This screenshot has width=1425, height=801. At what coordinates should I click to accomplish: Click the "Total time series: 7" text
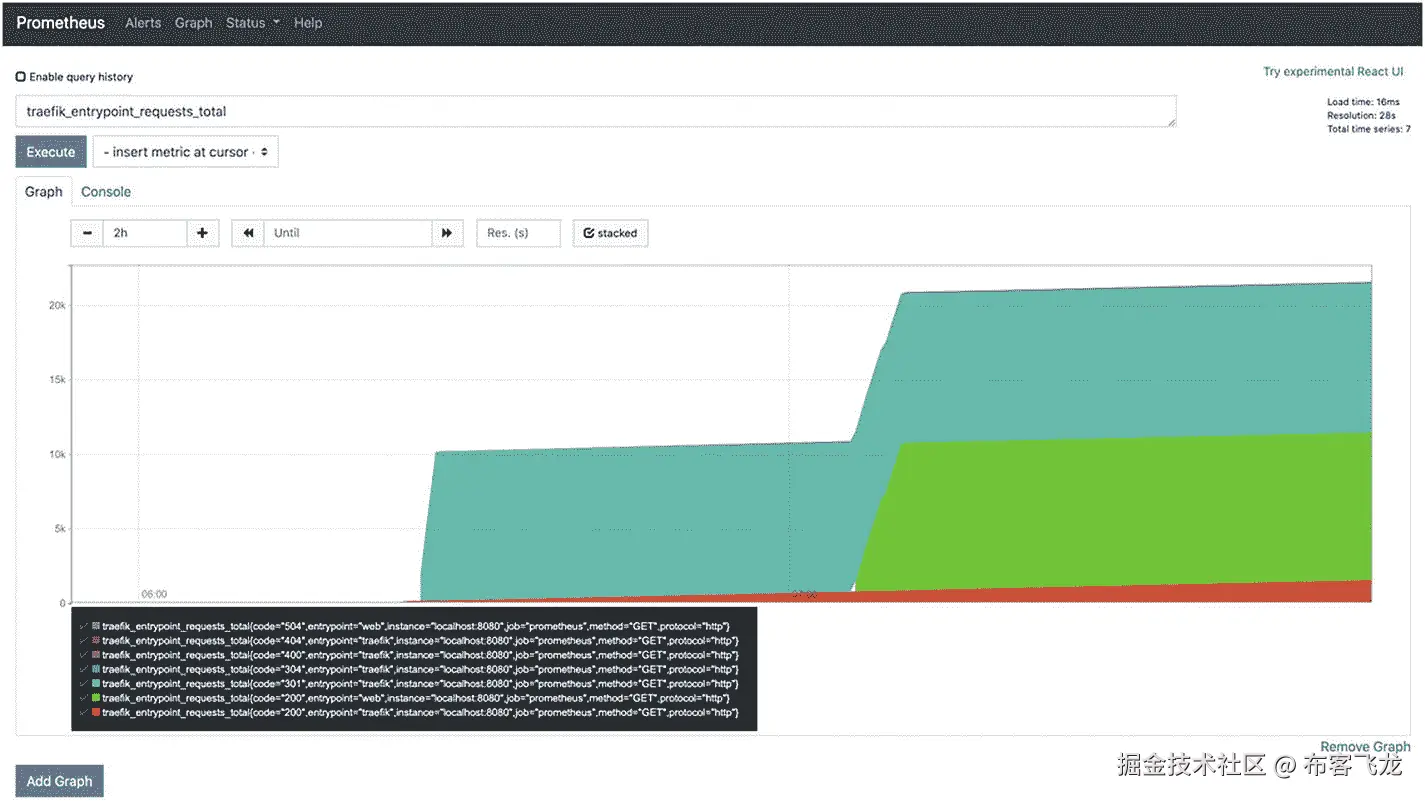pyautogui.click(x=1369, y=129)
